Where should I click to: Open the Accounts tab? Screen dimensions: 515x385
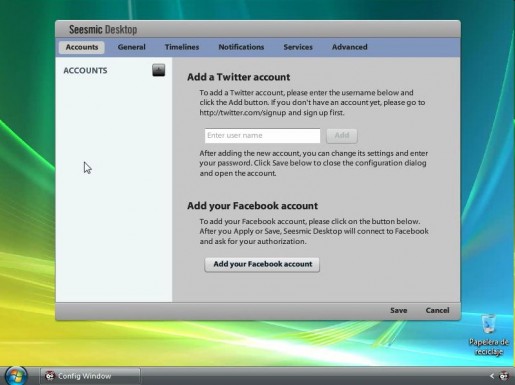82,47
